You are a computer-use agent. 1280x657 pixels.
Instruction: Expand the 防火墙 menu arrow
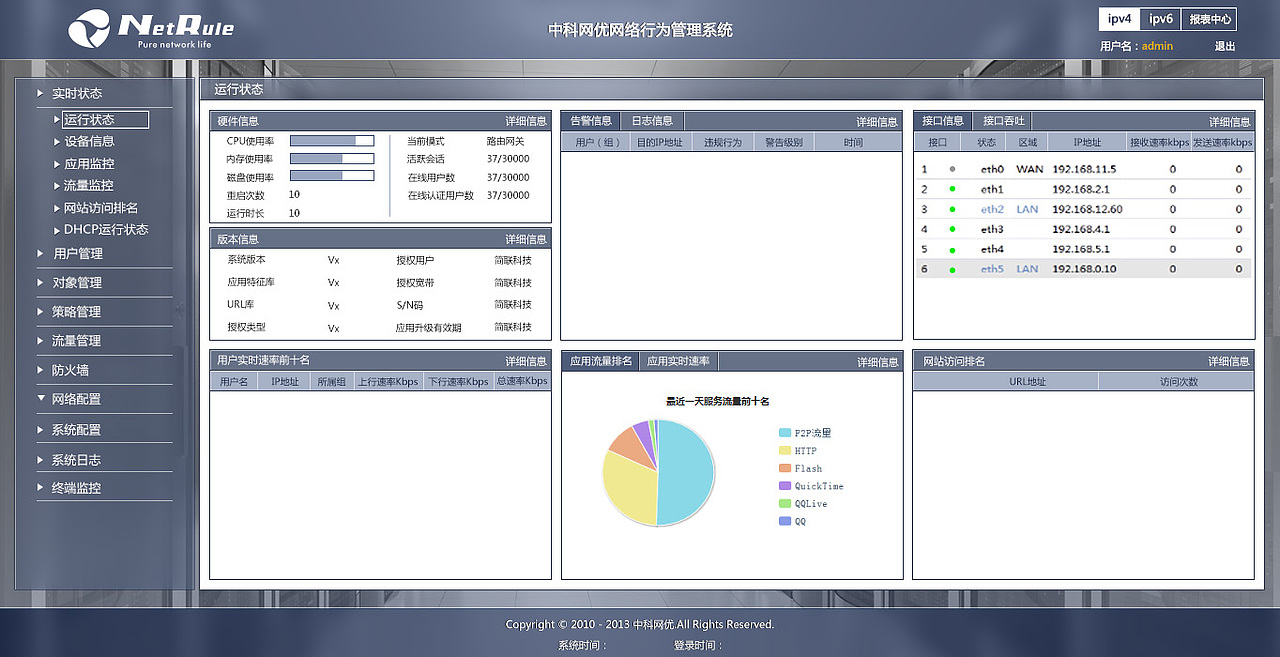pos(40,370)
